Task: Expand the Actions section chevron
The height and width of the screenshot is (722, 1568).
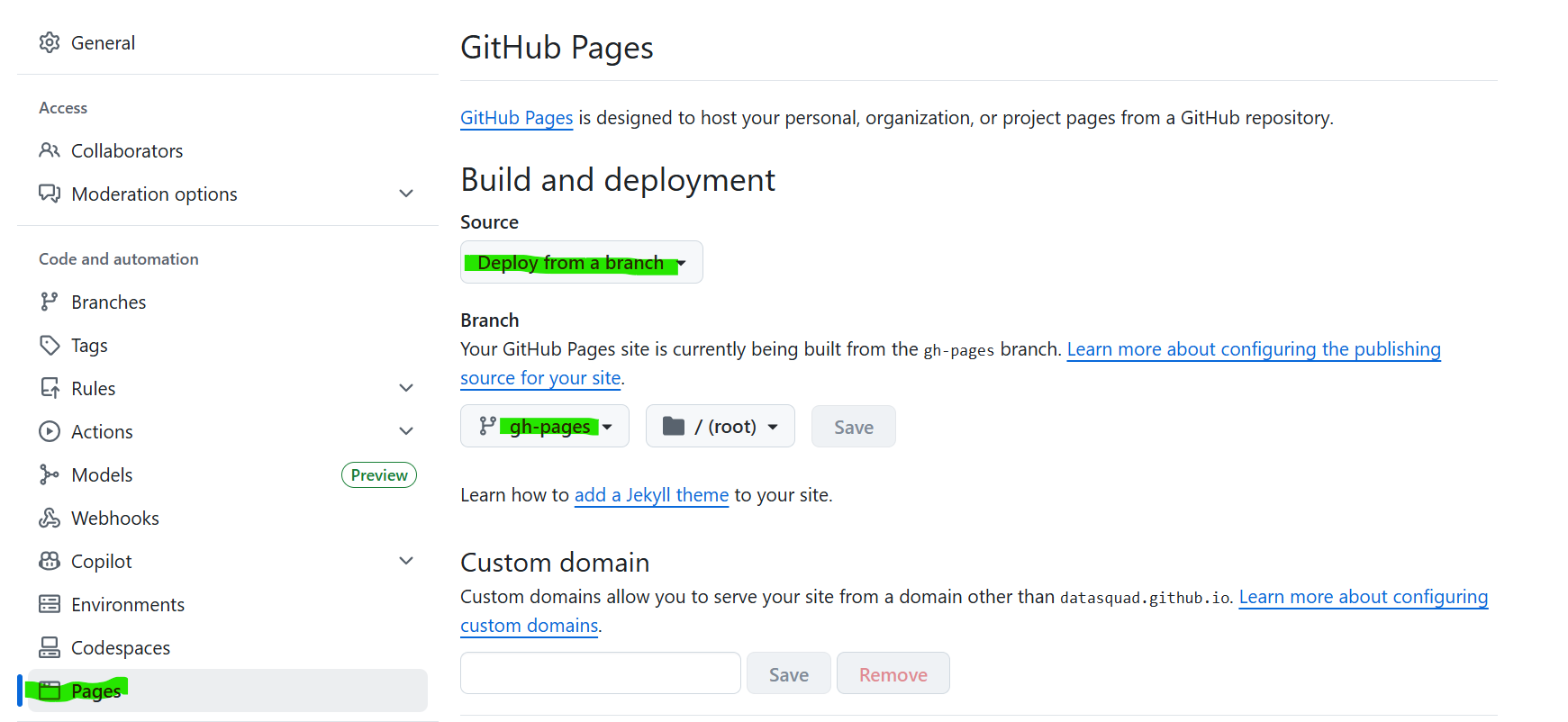Action: [406, 431]
